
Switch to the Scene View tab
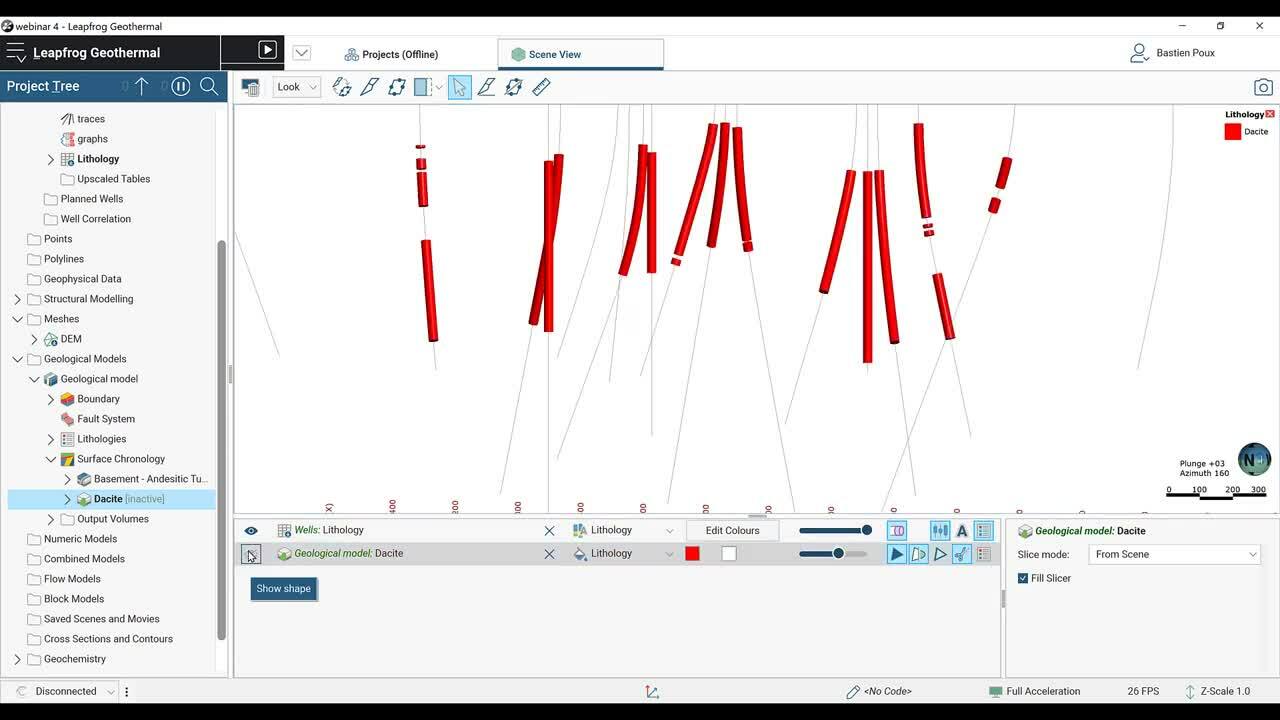(x=580, y=54)
